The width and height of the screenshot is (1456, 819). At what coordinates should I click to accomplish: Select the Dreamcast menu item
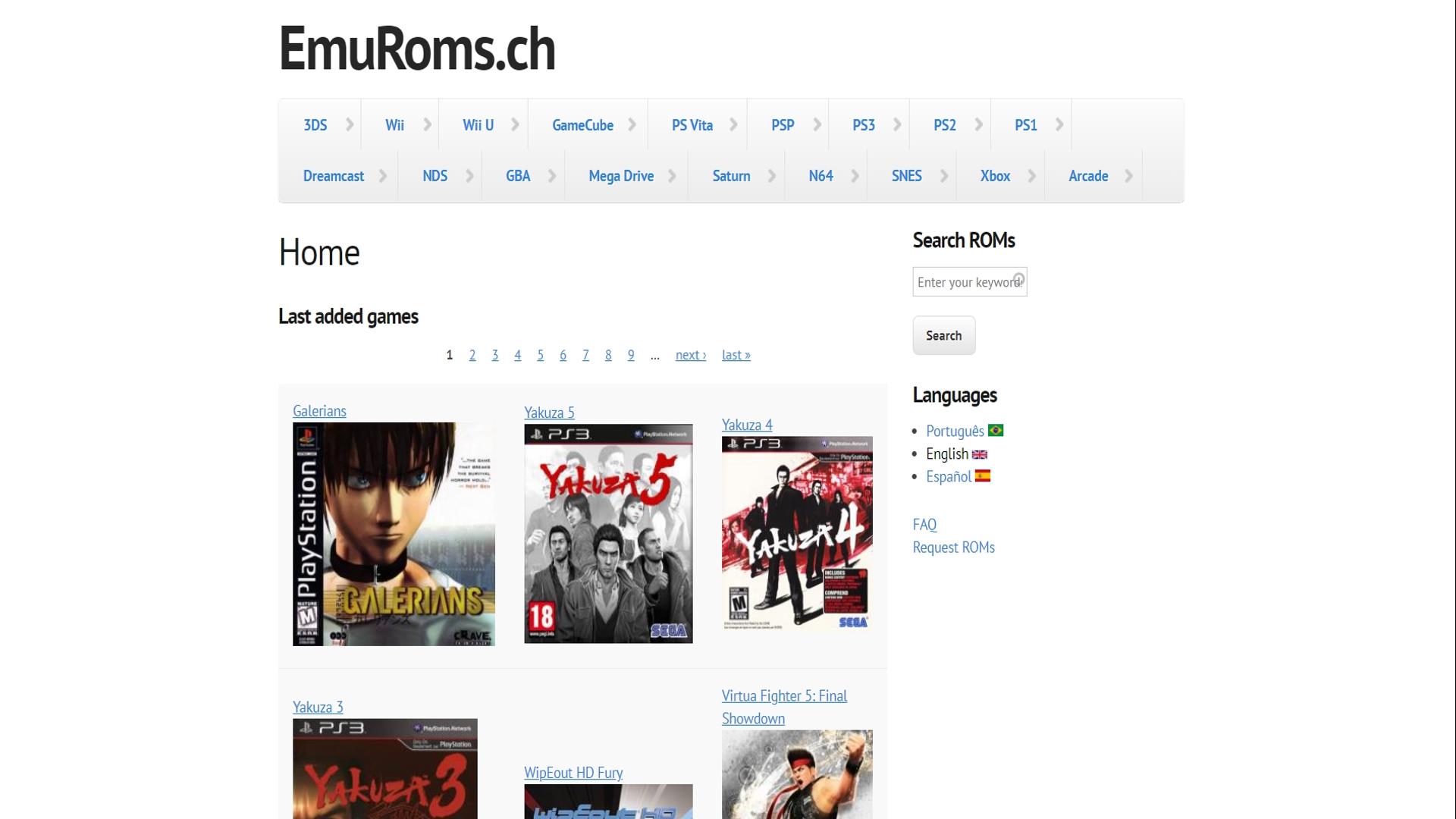tap(334, 176)
